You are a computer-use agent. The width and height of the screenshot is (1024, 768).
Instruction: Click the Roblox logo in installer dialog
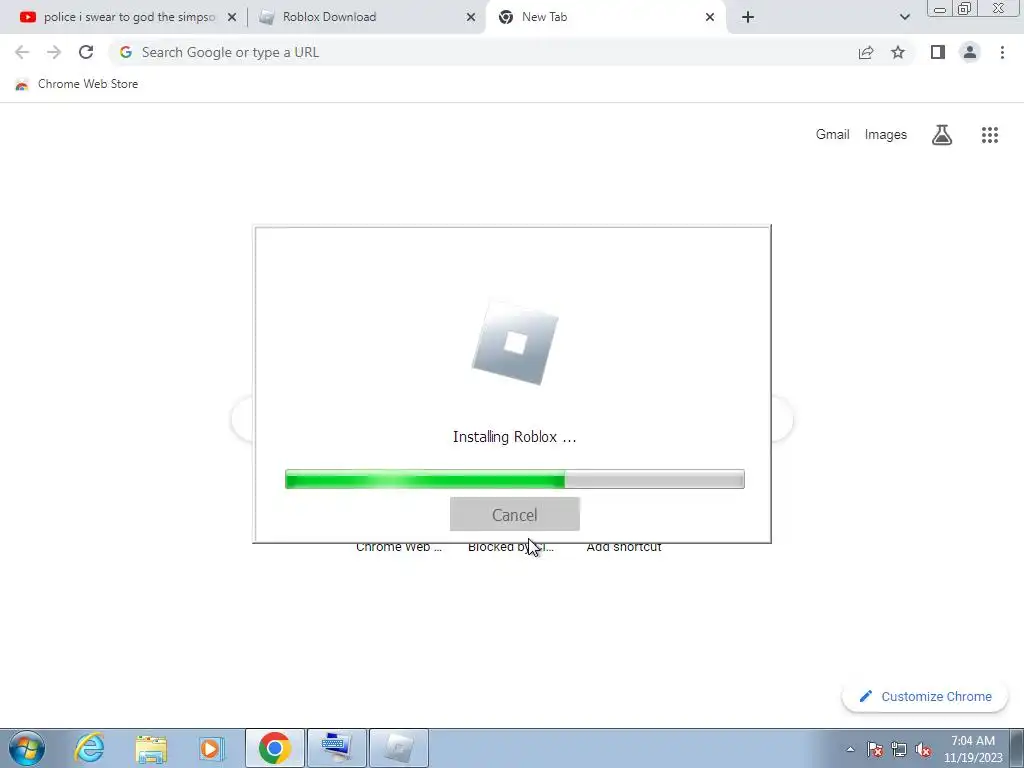pyautogui.click(x=515, y=344)
